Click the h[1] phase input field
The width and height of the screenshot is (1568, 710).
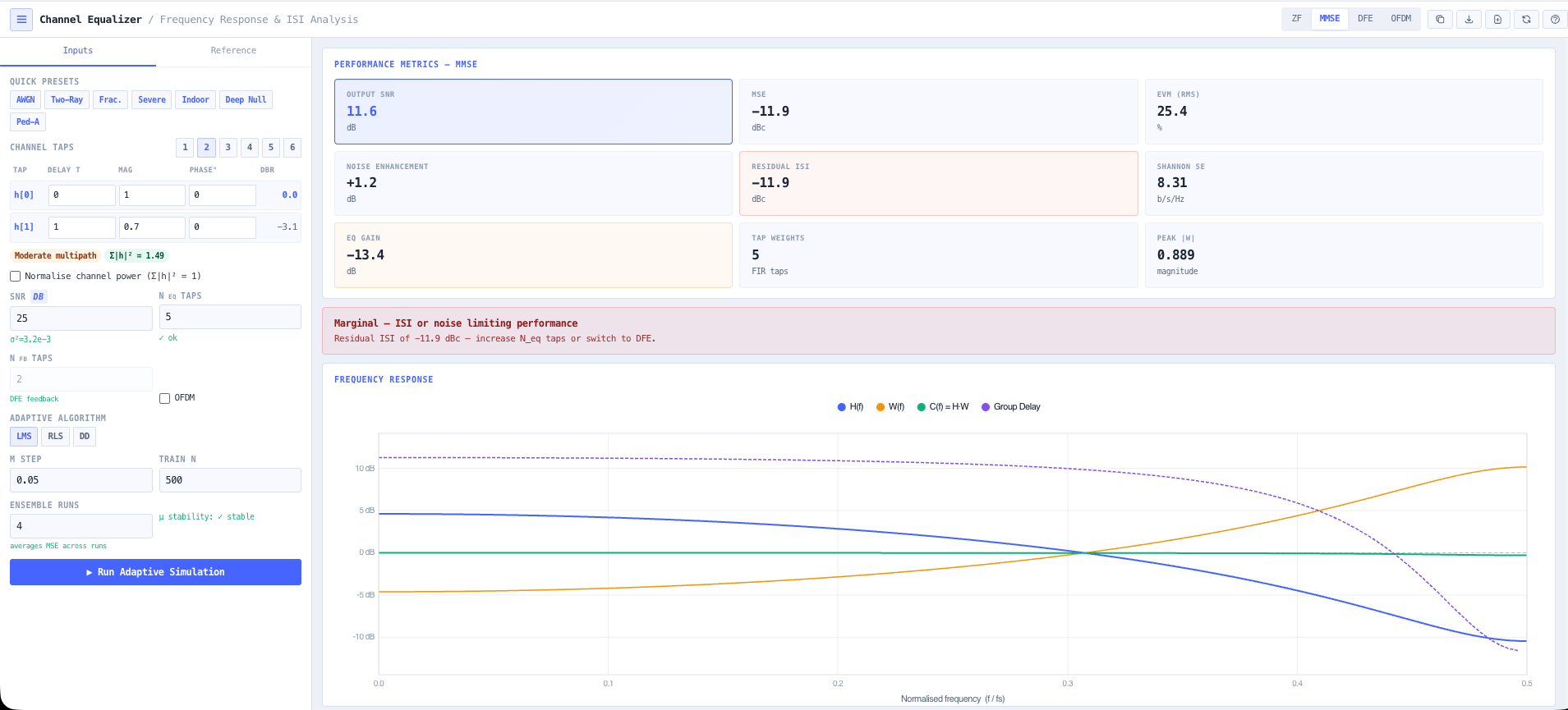(x=223, y=227)
